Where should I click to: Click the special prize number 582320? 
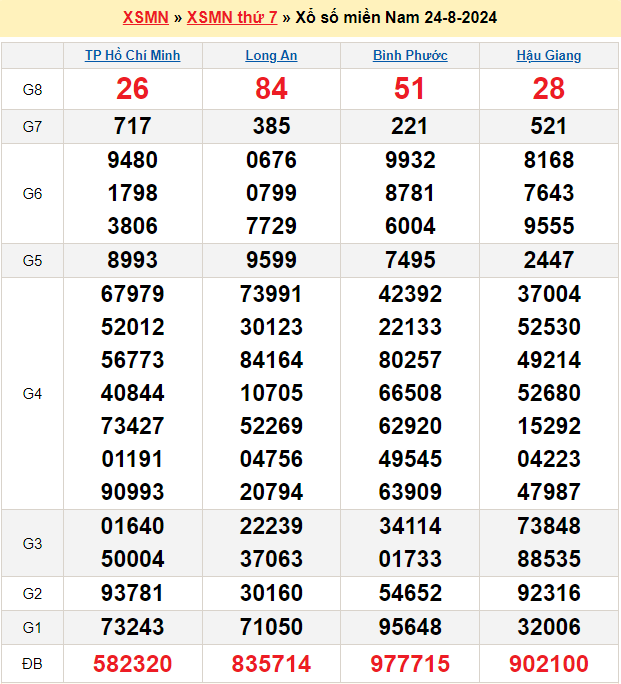[133, 663]
